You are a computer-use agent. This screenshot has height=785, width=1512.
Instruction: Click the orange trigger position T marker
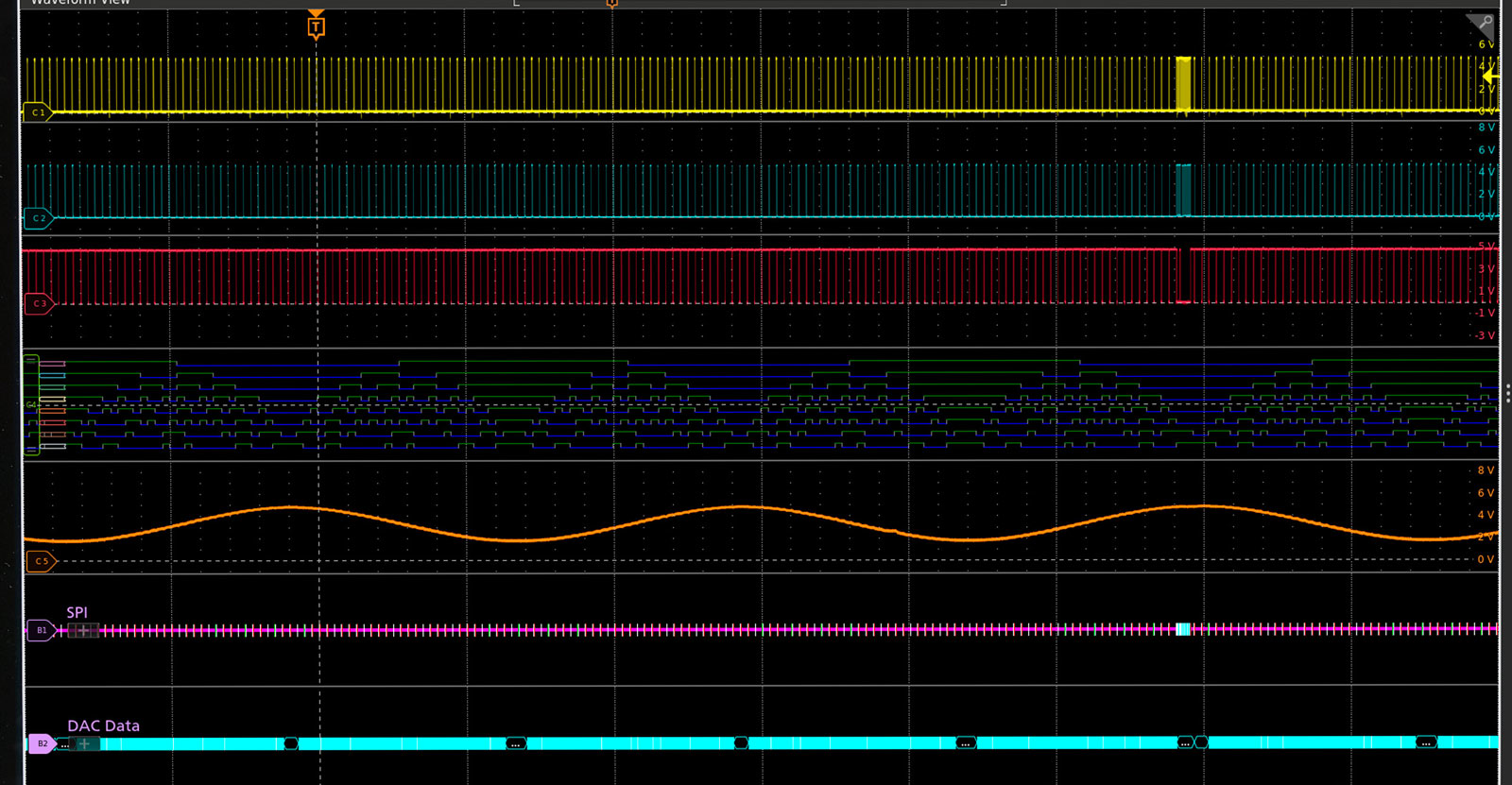tap(317, 26)
